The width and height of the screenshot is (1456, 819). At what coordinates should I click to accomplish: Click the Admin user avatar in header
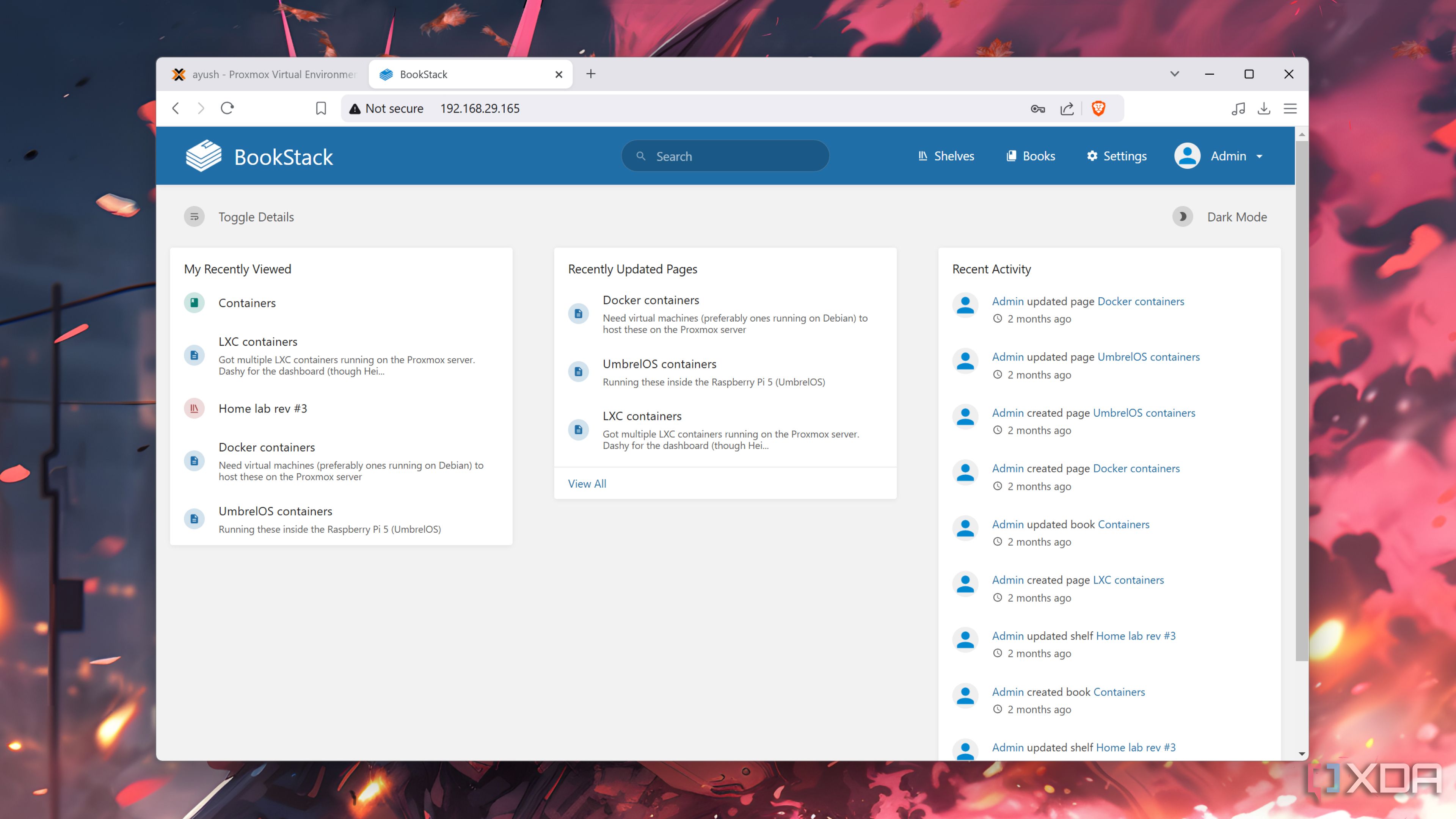(x=1188, y=156)
